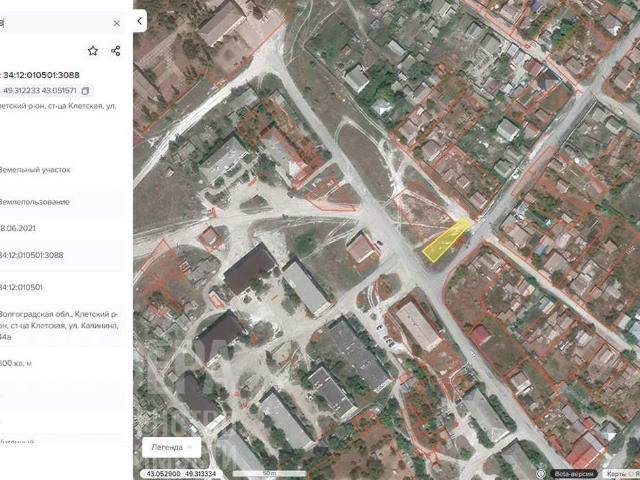Click the coordinate readout at the map's bottom

[x=180, y=473]
